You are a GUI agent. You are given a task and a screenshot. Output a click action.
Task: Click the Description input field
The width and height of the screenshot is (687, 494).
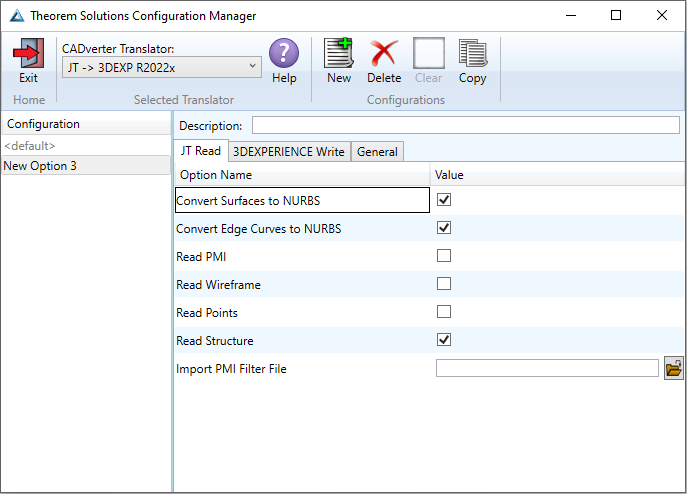point(466,125)
